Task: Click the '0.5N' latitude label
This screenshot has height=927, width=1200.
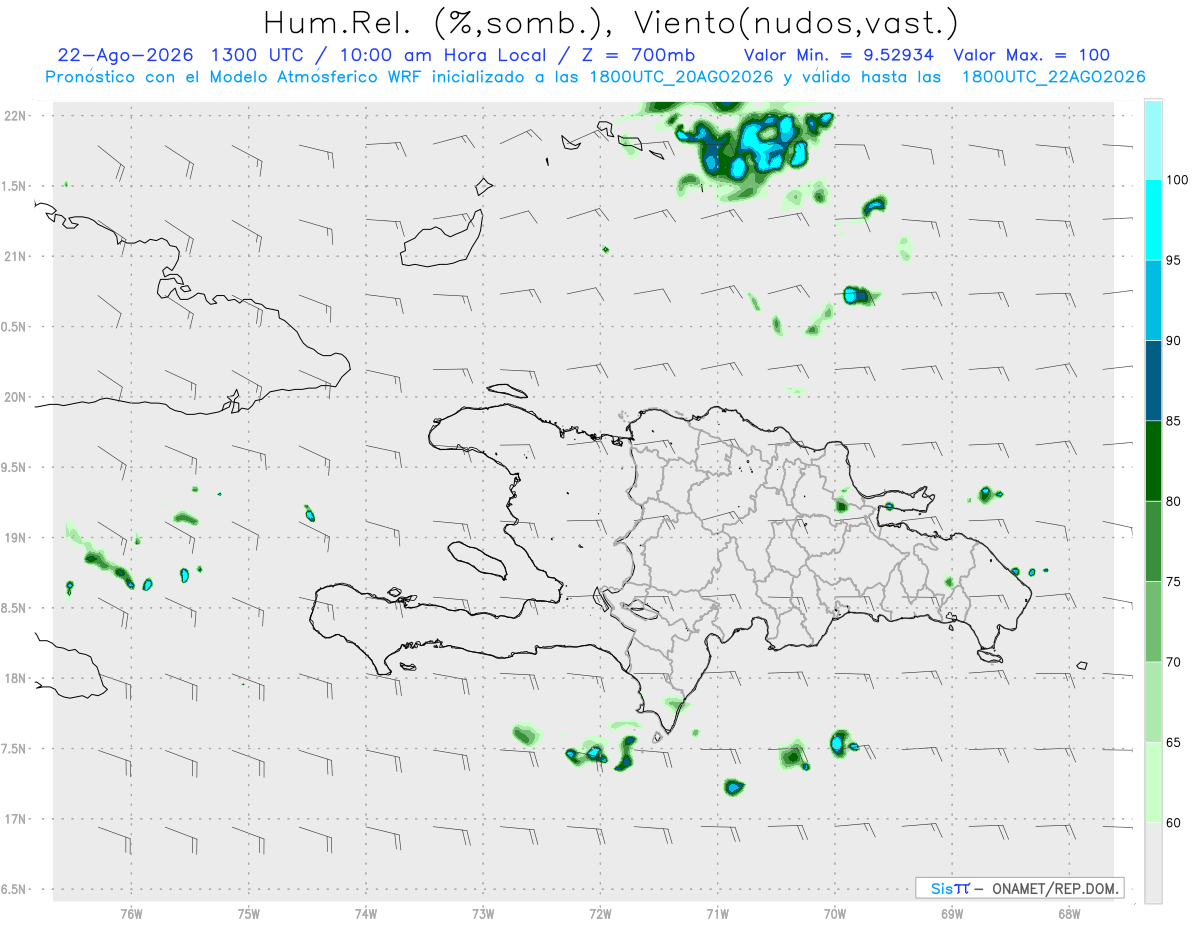Action: coord(15,327)
